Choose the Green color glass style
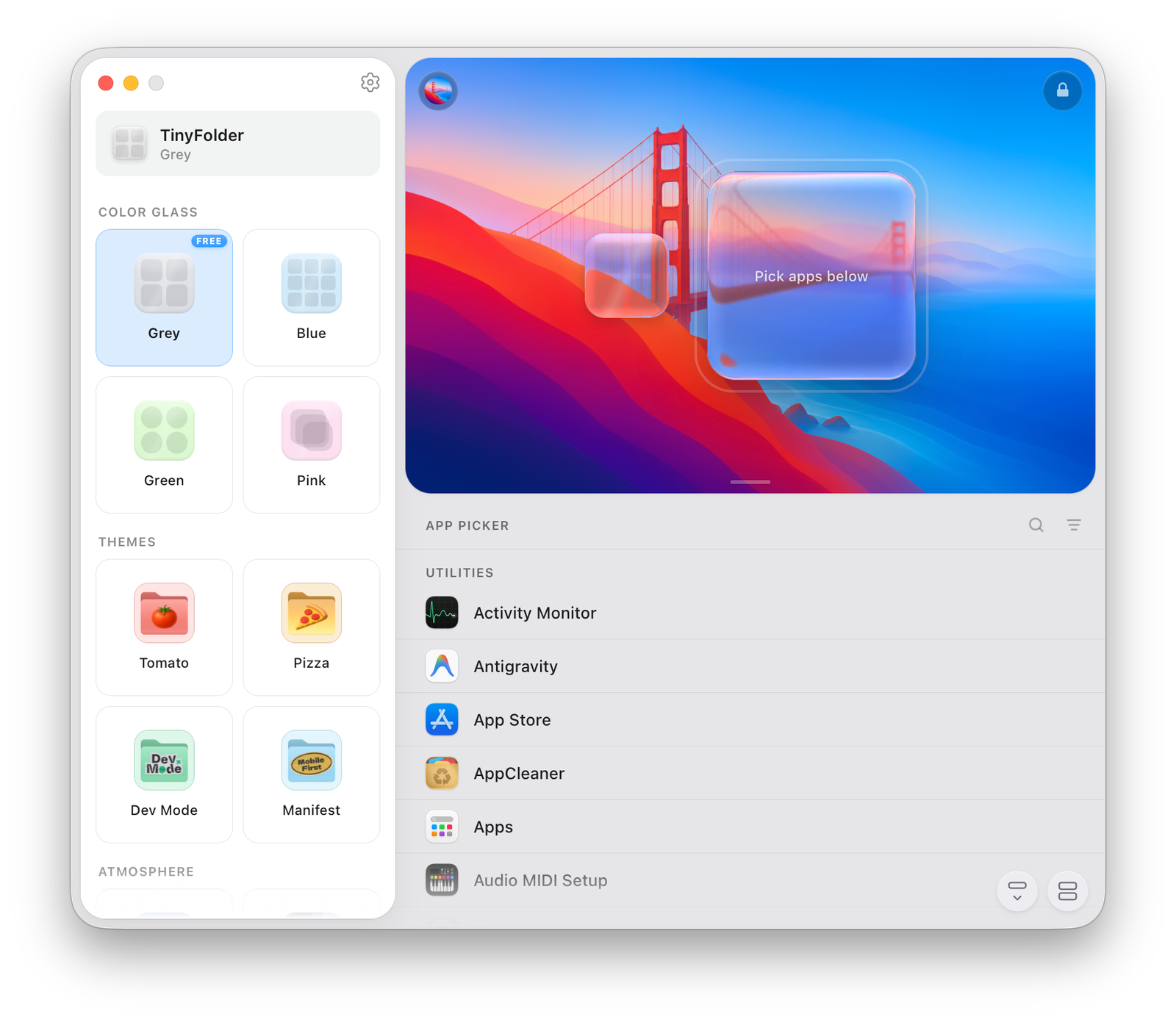Image resolution: width=1176 pixels, height=1022 pixels. [164, 445]
